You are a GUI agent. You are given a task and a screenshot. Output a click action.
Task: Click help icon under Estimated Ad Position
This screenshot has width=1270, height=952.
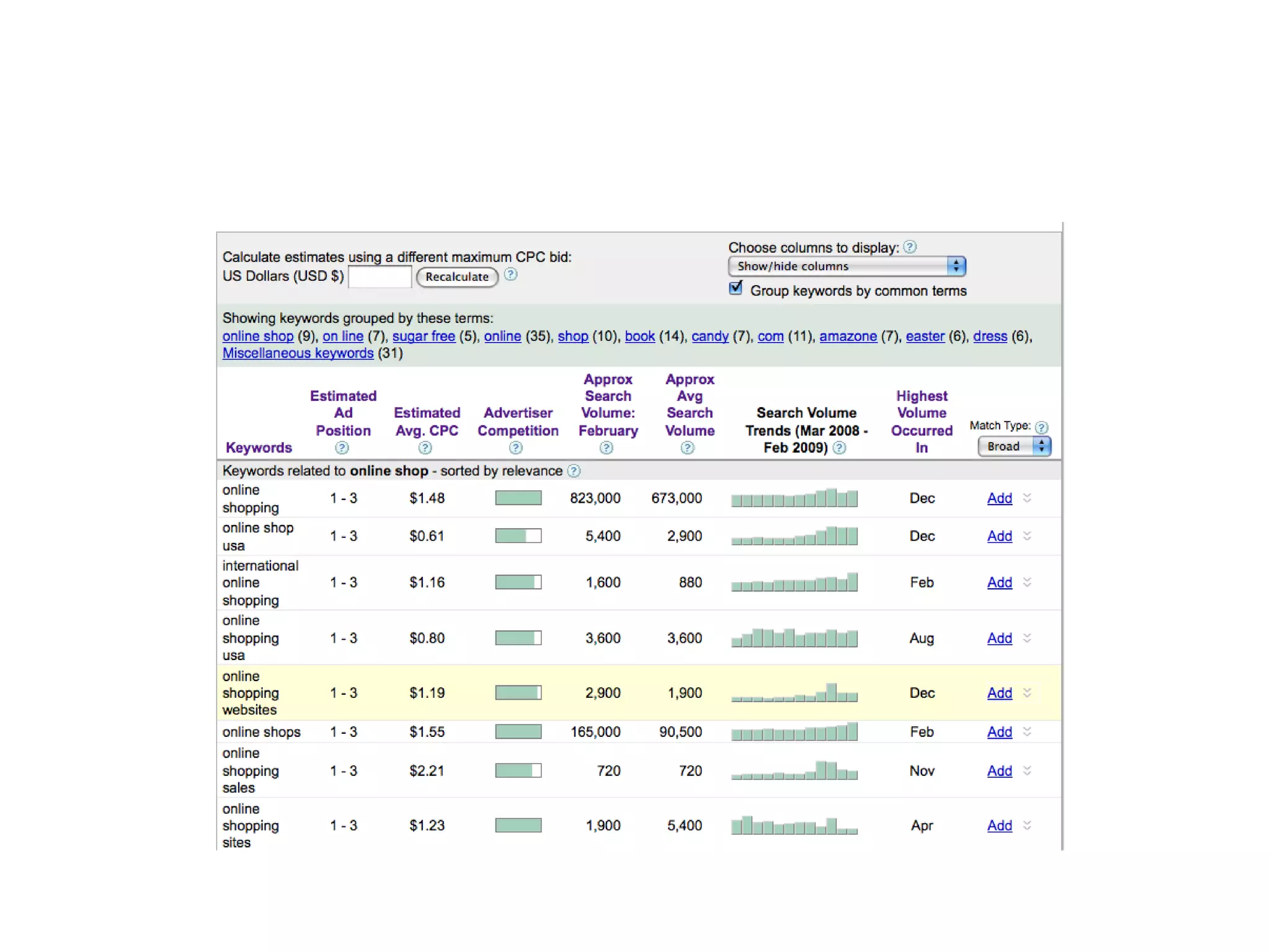(342, 448)
